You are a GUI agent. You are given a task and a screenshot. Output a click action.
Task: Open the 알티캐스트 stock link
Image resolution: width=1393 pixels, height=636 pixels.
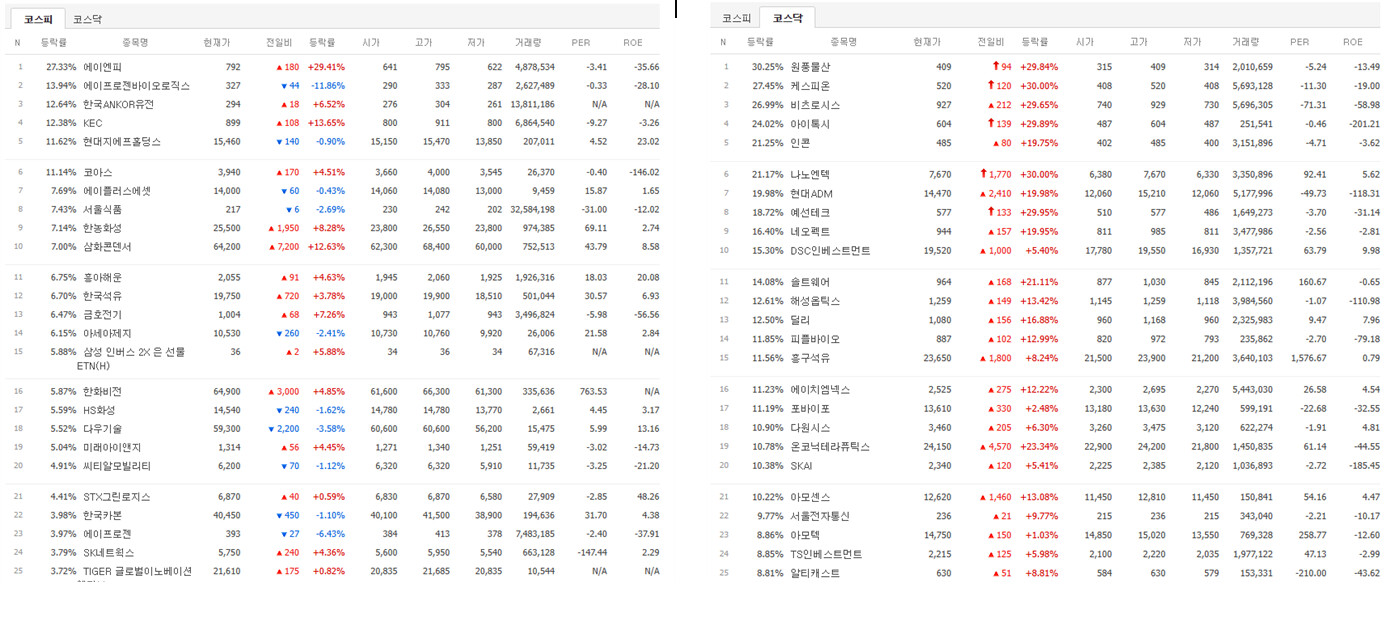click(815, 573)
